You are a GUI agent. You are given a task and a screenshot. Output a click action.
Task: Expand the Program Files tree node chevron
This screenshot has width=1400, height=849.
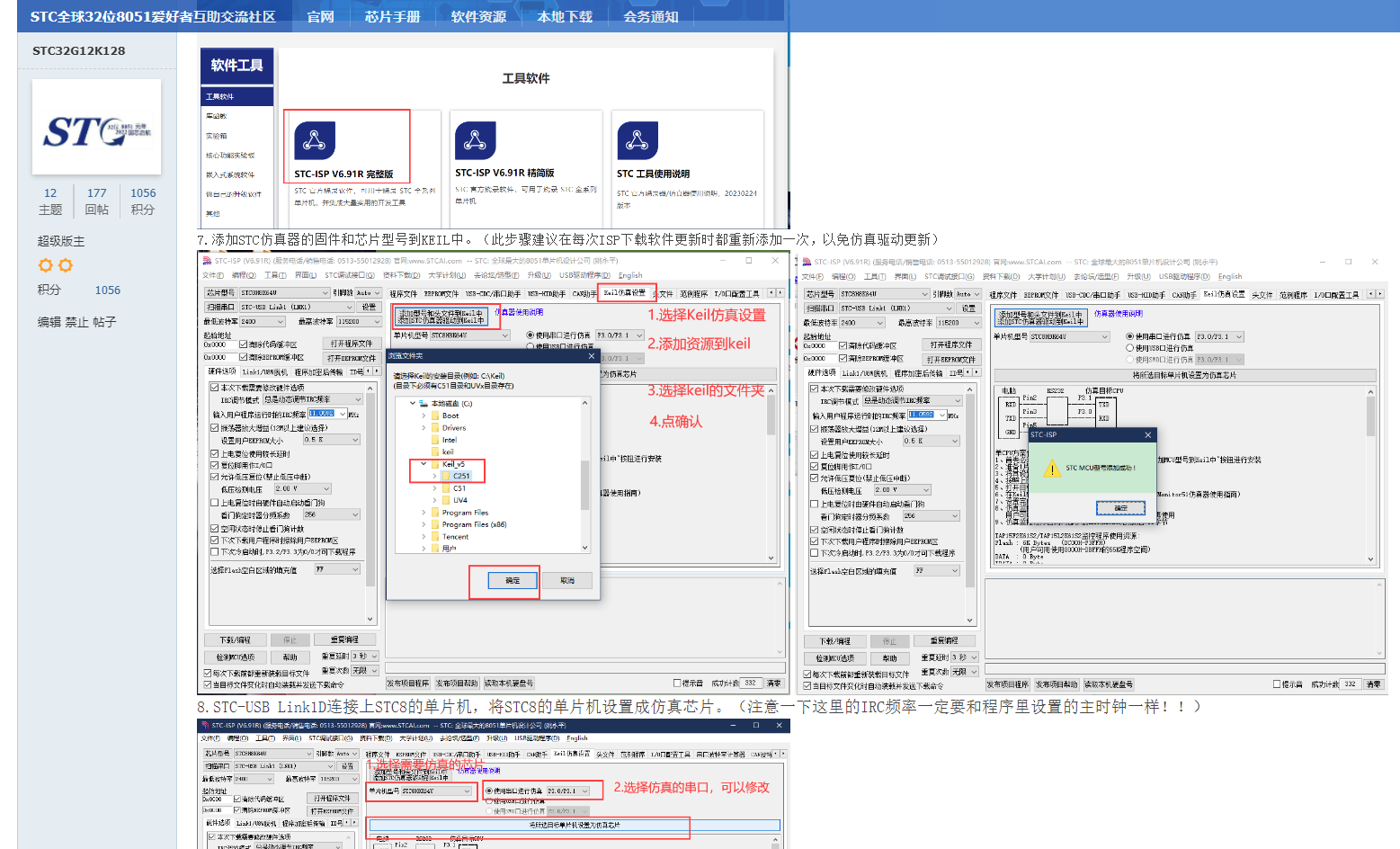coord(424,513)
